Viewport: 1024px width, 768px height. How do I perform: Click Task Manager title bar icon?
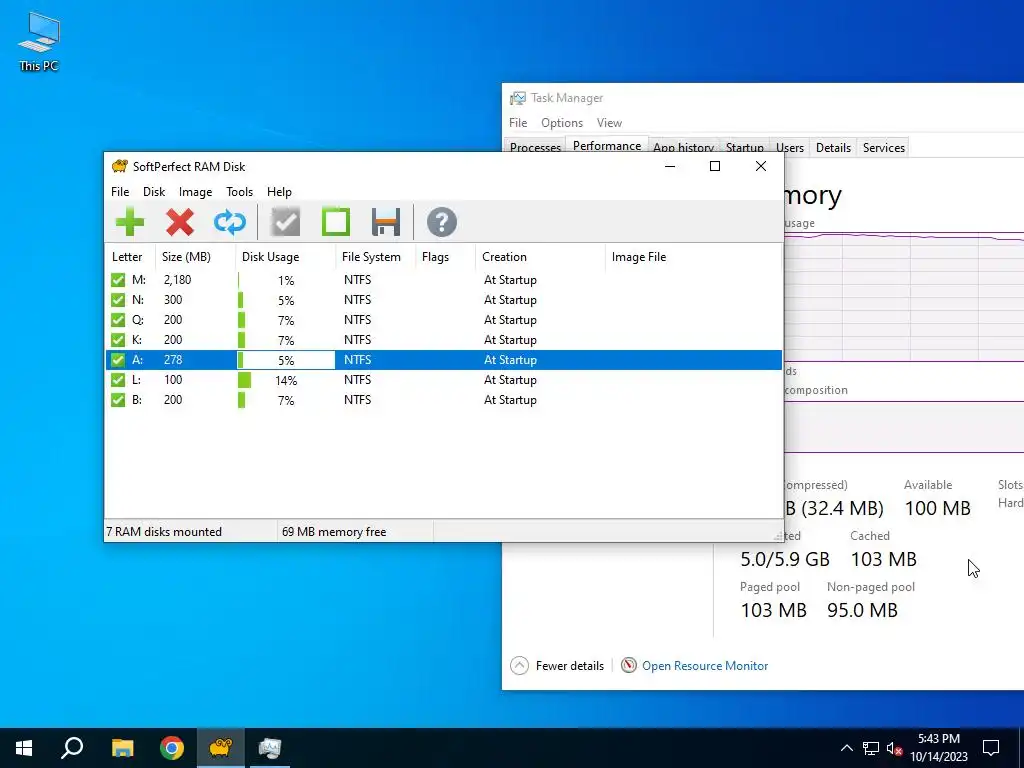pos(518,98)
